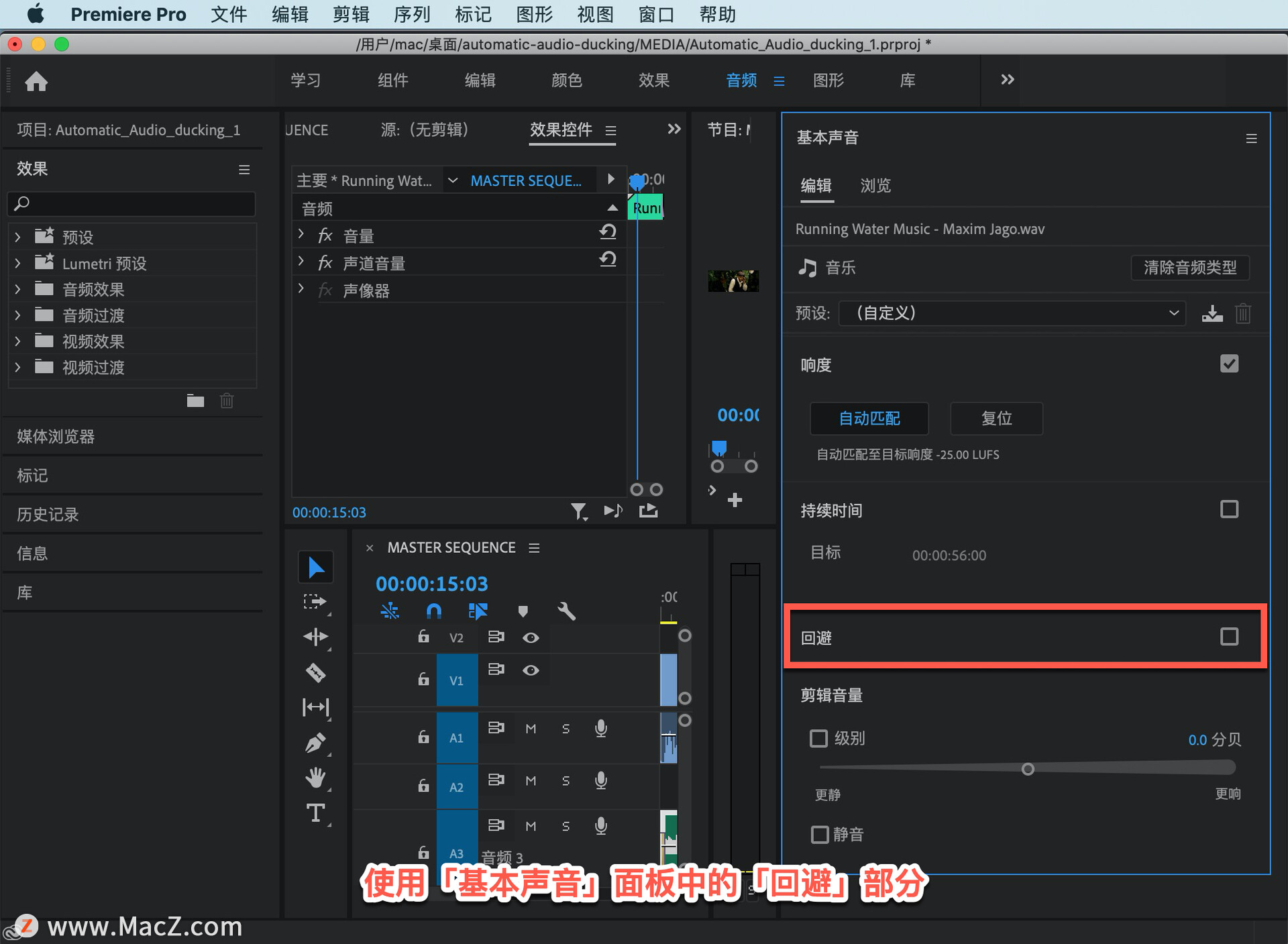The image size is (1288, 944).
Task: Select the Type tool
Action: [315, 813]
